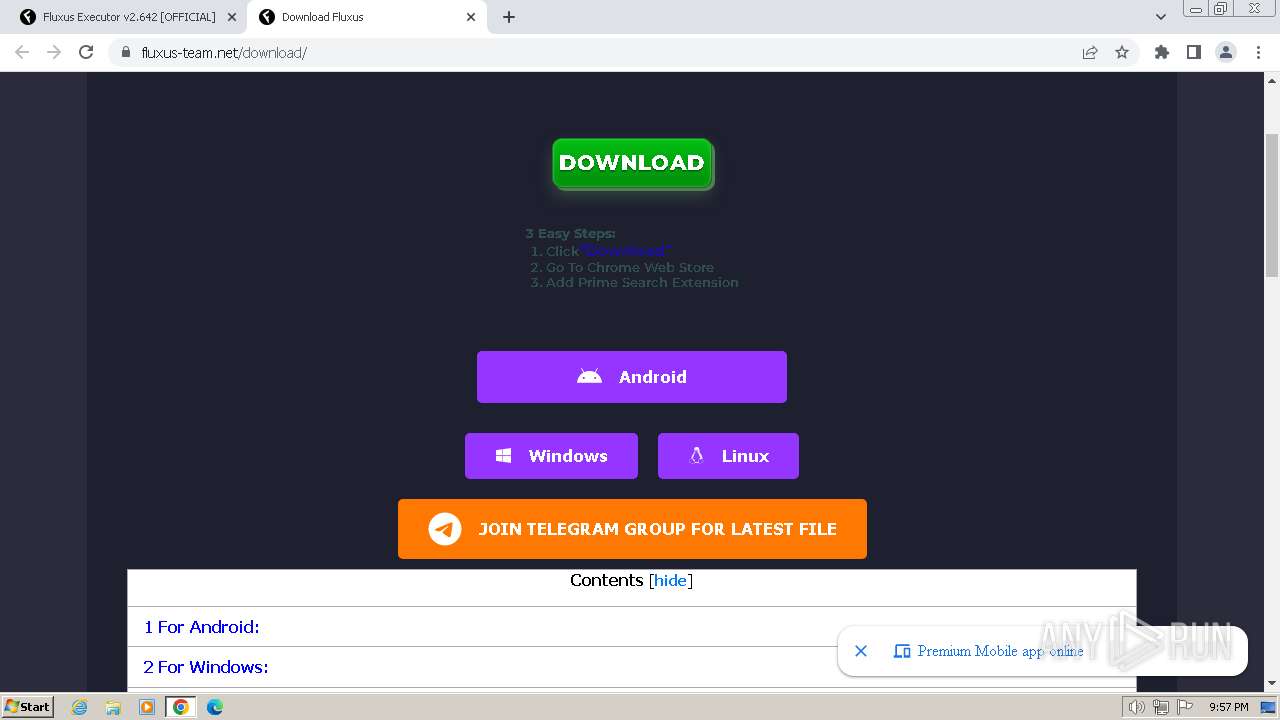This screenshot has height=720, width=1280.
Task: Open media player taskbar icon
Action: click(147, 707)
